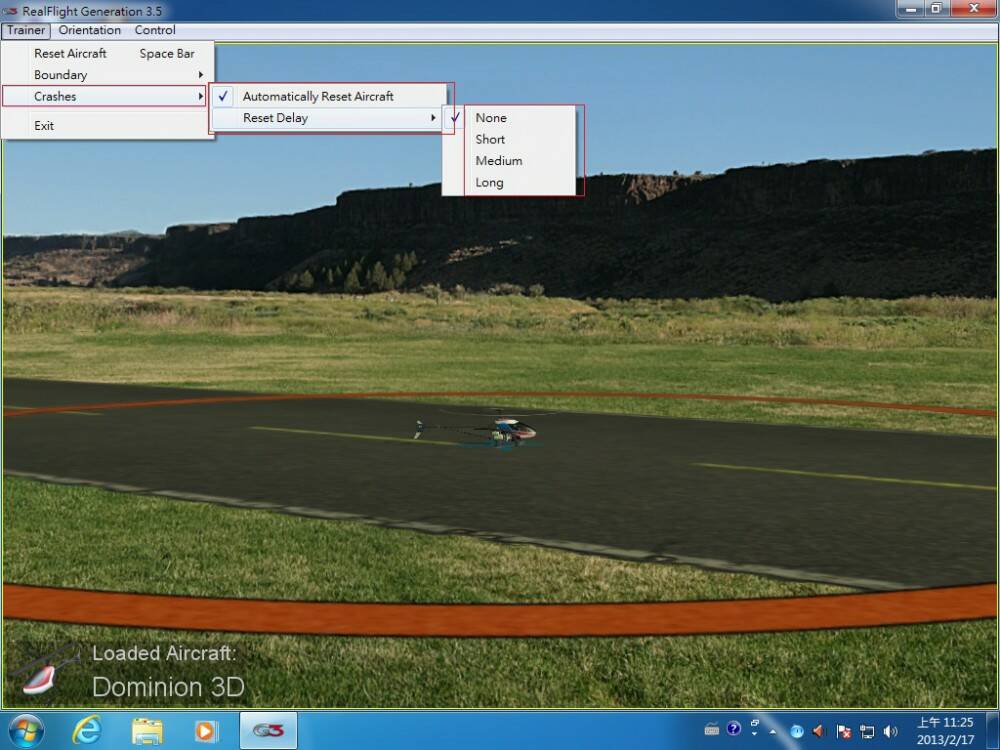Launch Internet Explorer from the taskbar
Viewport: 1000px width, 750px height.
point(86,731)
